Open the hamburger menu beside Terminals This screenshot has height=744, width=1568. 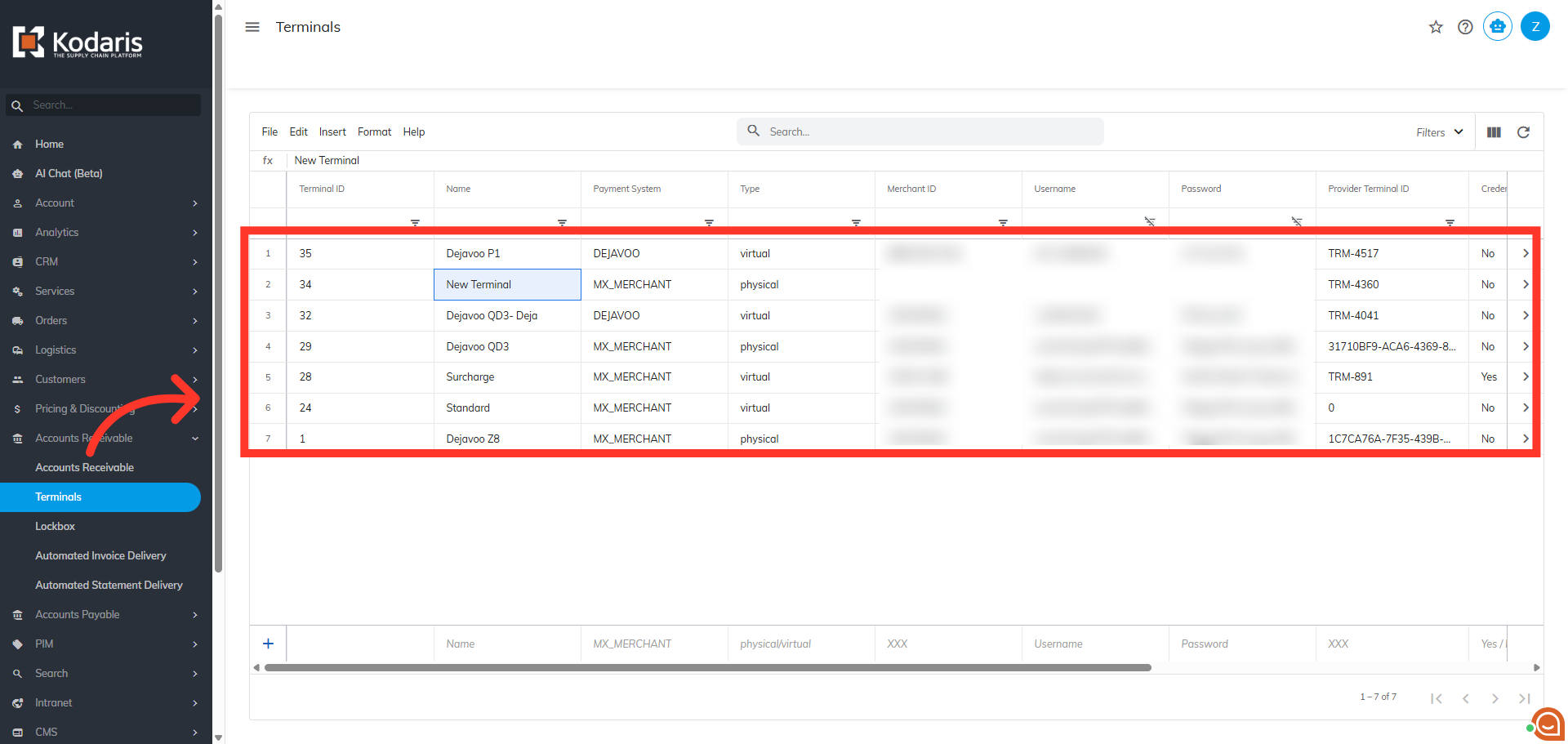pyautogui.click(x=252, y=27)
